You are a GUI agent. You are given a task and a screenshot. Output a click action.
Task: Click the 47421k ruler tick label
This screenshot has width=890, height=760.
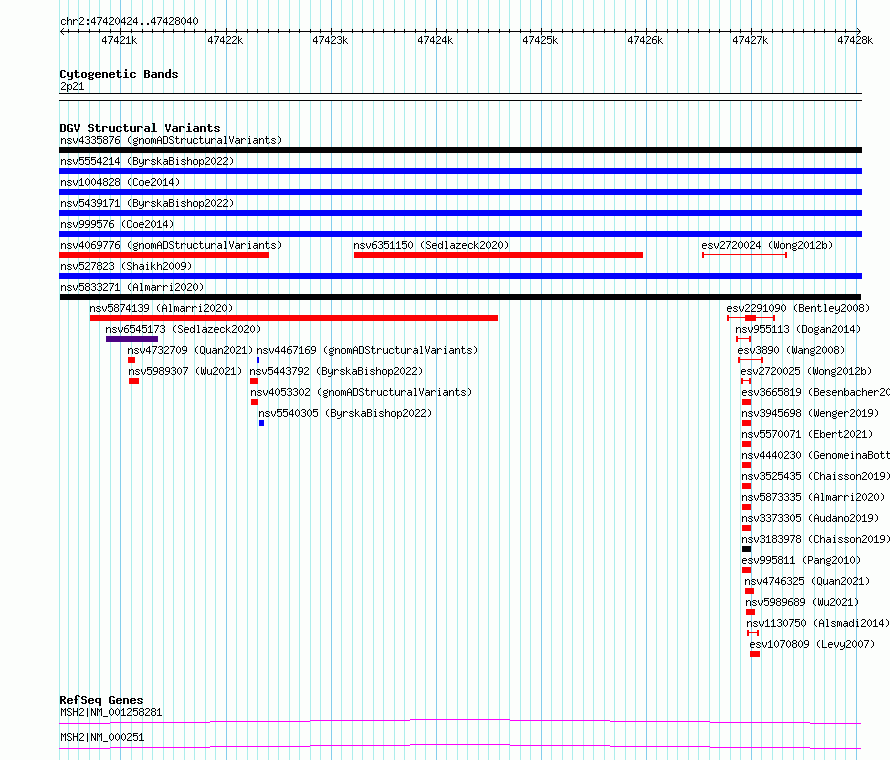[119, 40]
